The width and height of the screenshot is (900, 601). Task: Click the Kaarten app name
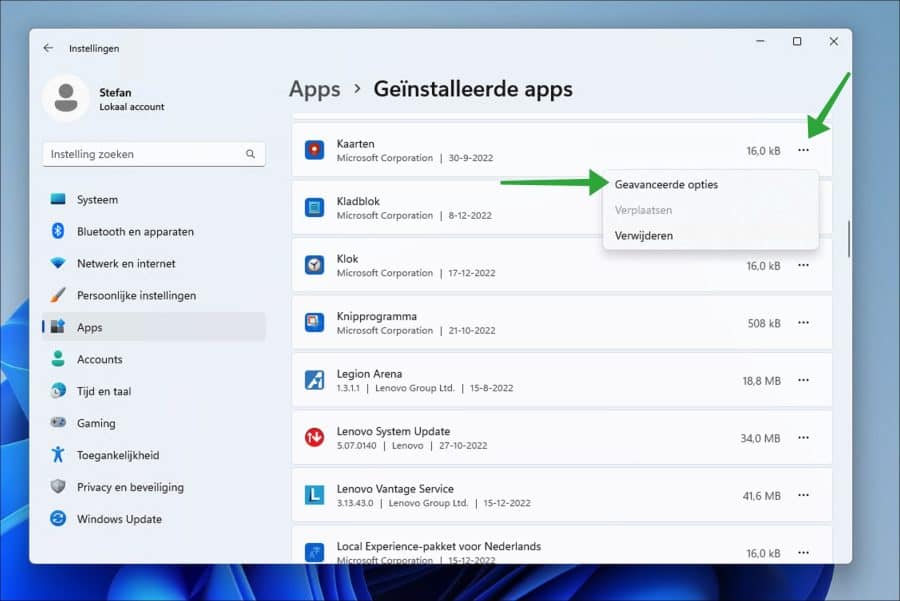(355, 144)
